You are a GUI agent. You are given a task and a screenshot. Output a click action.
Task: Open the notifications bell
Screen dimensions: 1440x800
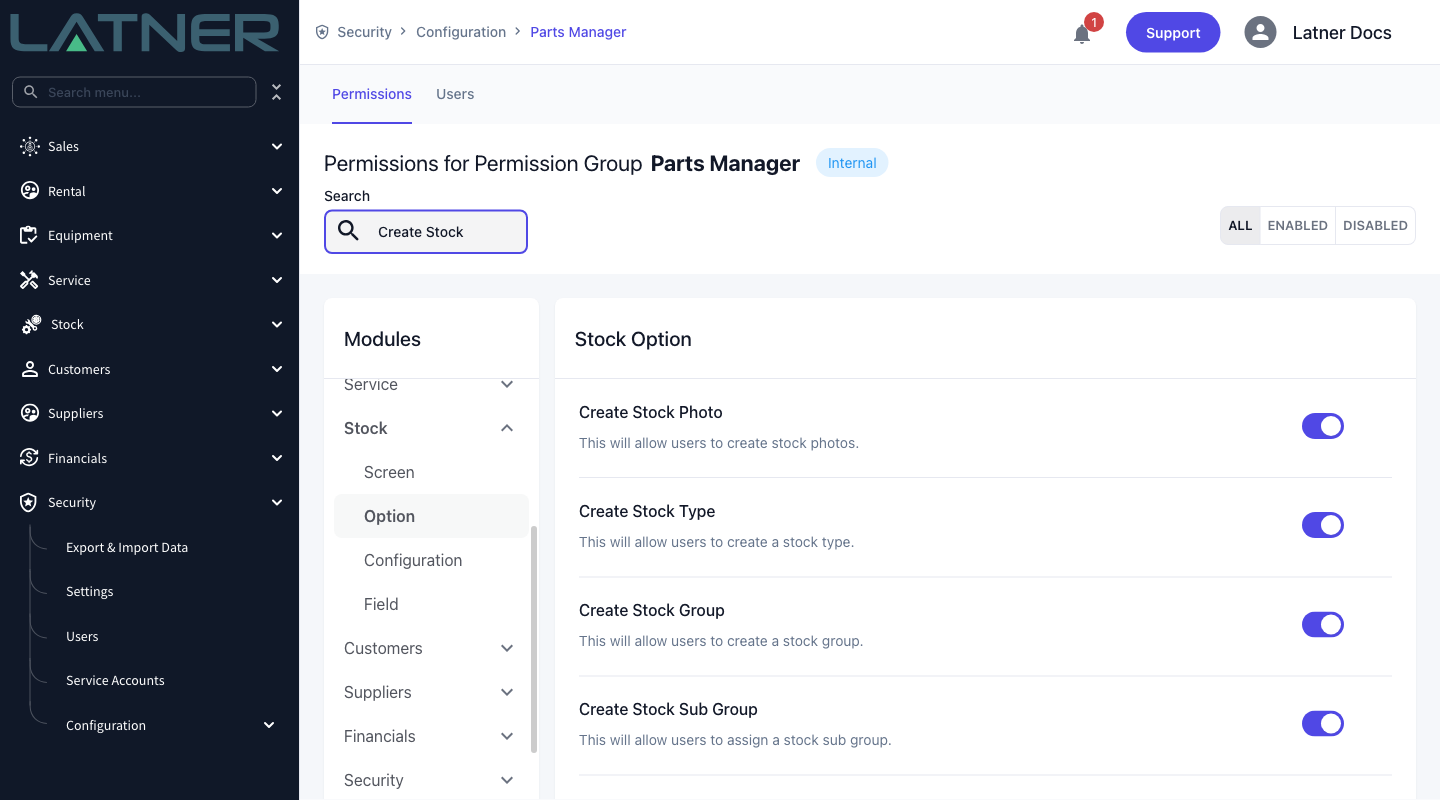pyautogui.click(x=1082, y=34)
